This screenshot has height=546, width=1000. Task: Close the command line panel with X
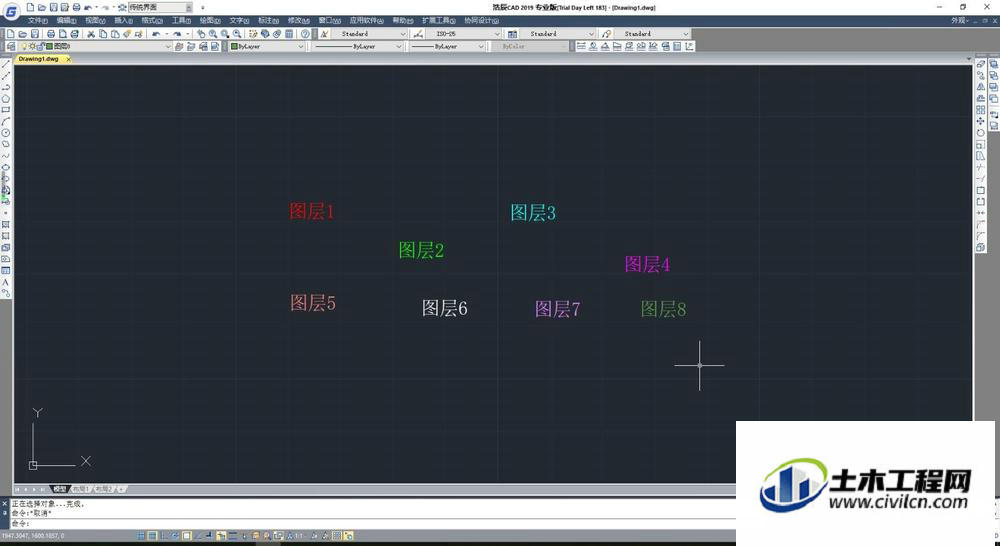(4, 504)
